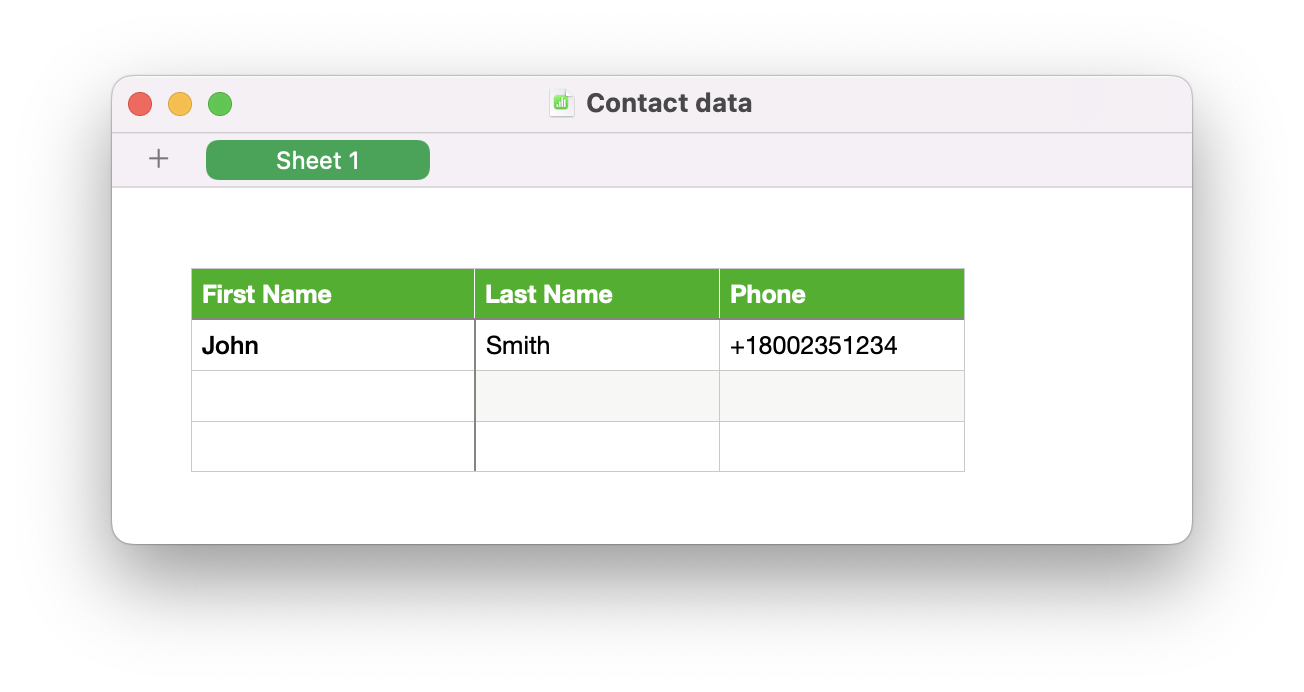Click the Numbers document icon in titlebar
Viewport: 1304px width, 692px height.
point(561,102)
